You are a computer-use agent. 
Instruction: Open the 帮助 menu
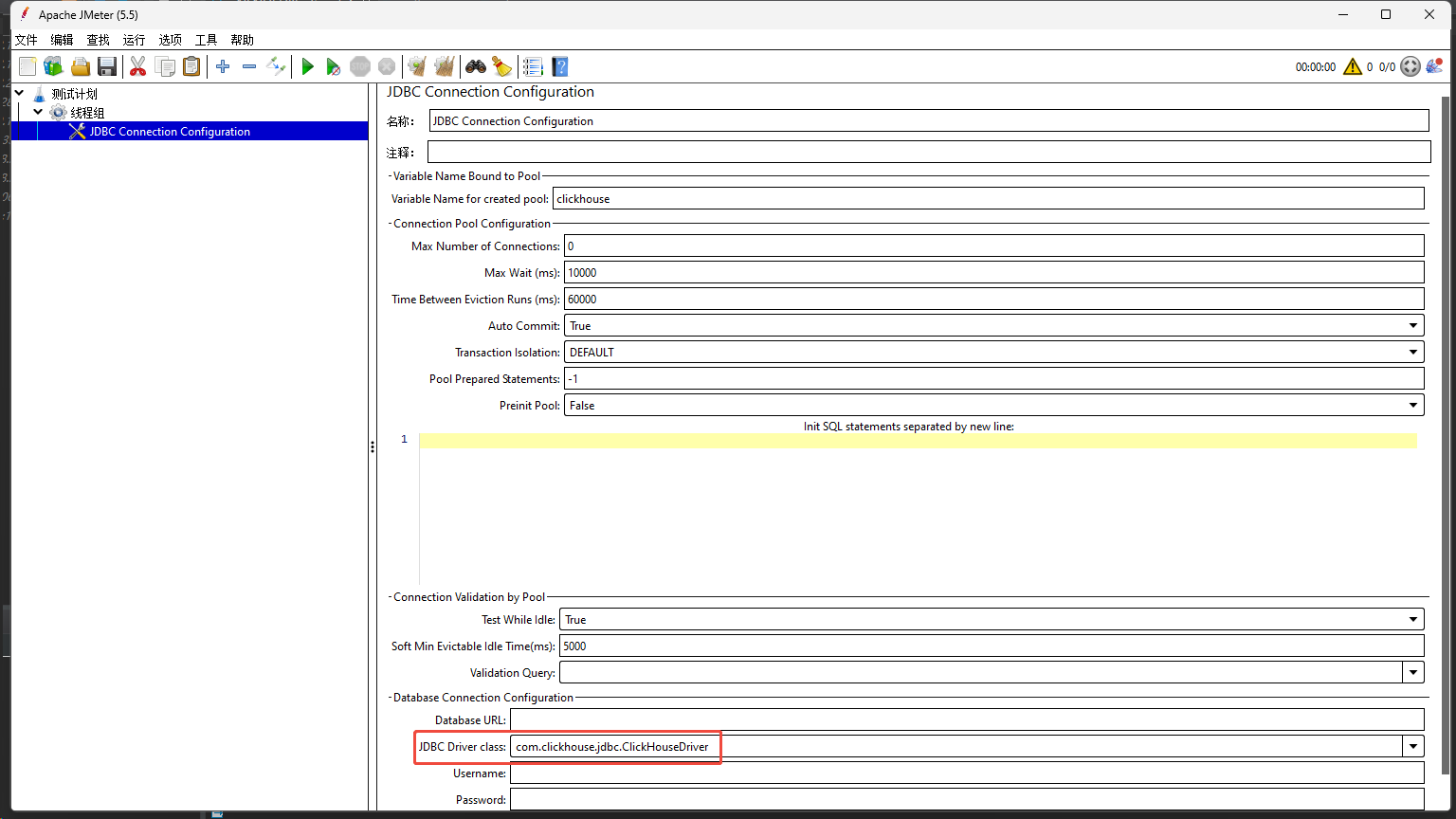(x=242, y=40)
